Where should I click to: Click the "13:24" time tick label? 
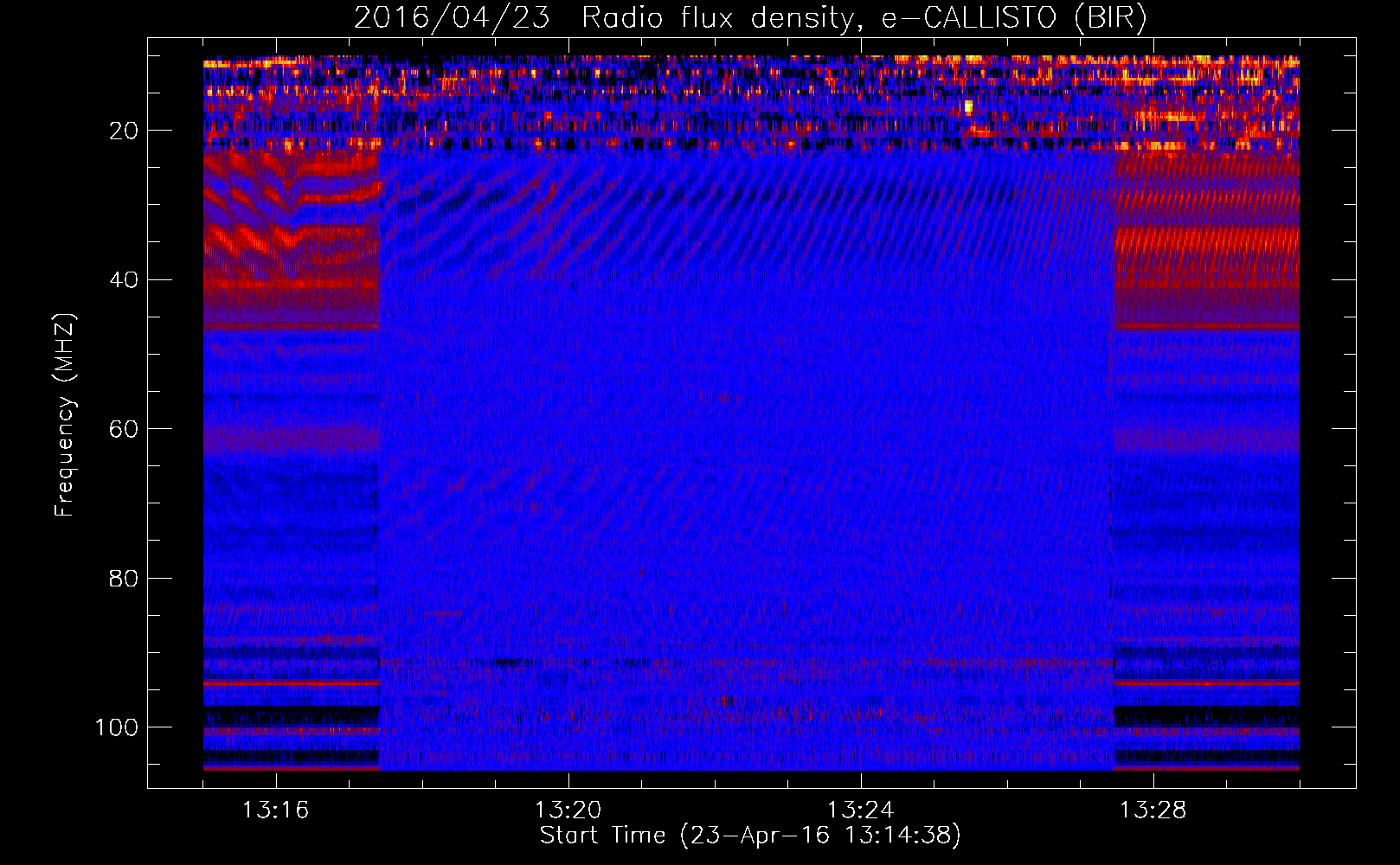pos(860,811)
